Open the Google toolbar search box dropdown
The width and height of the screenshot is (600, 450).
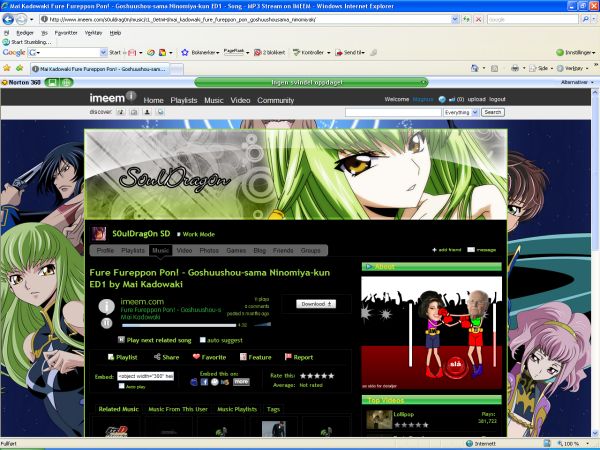coord(103,52)
